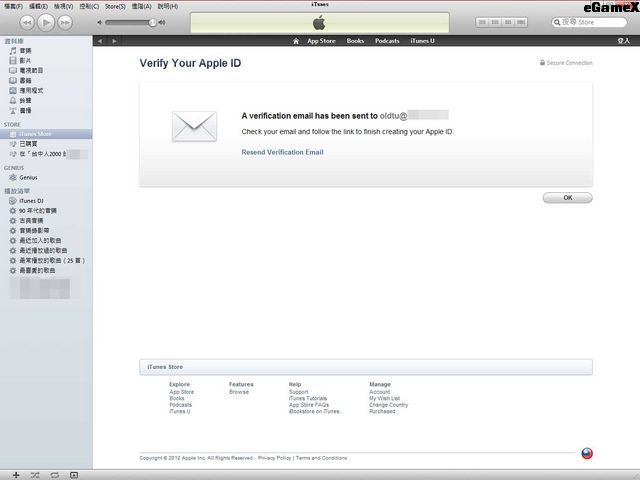Open the 編輯(E) menu
640x480 pixels.
point(38,7)
